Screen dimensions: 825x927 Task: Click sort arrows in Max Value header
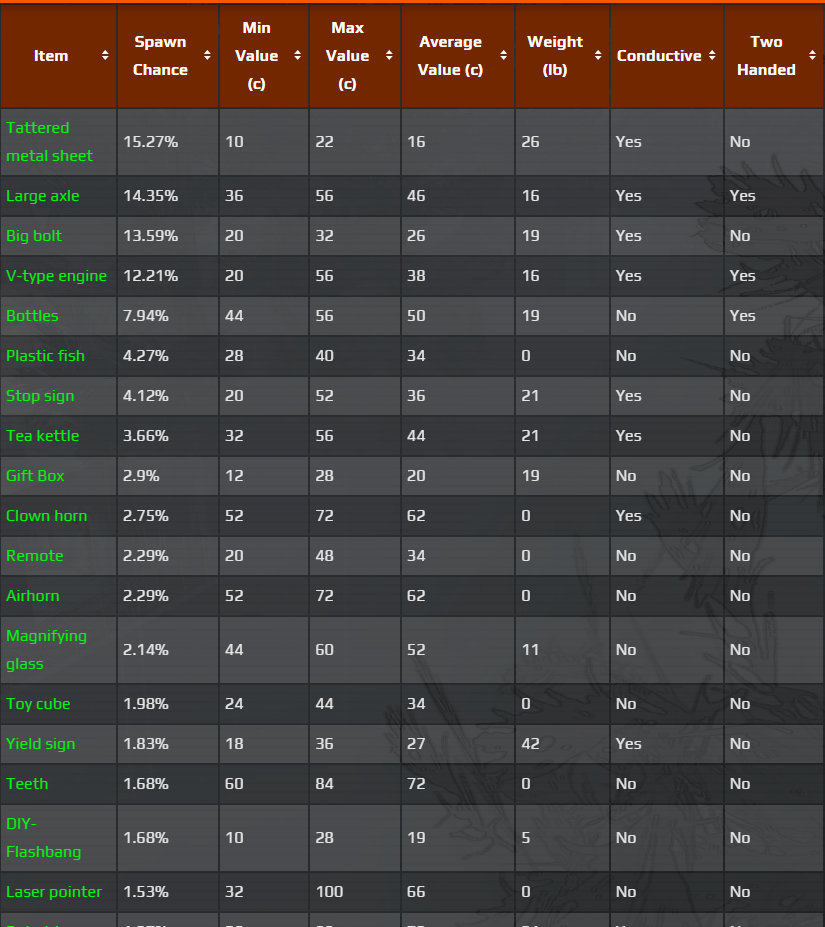point(389,56)
